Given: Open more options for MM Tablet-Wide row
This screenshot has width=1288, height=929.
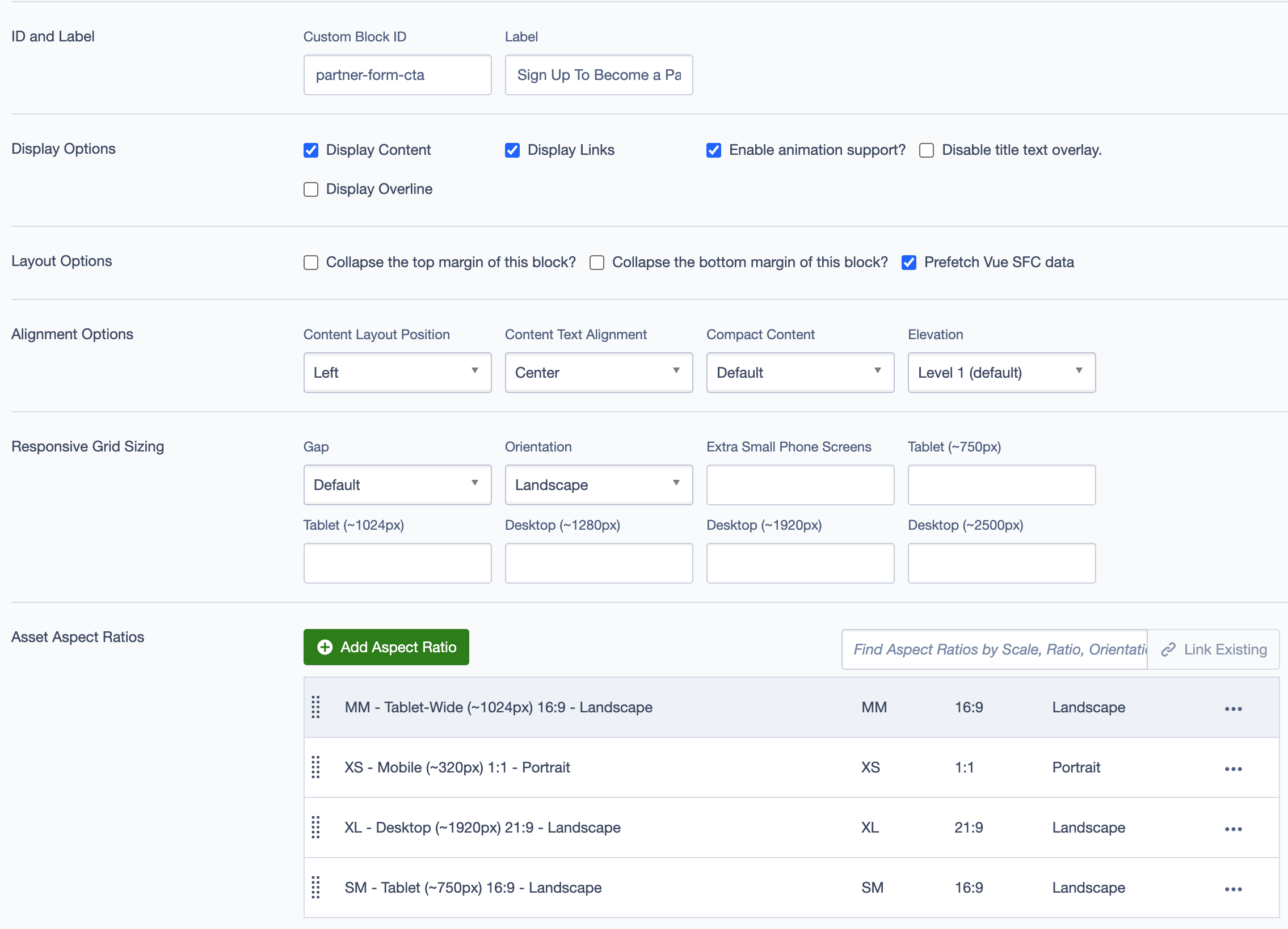Looking at the screenshot, I should point(1233,709).
